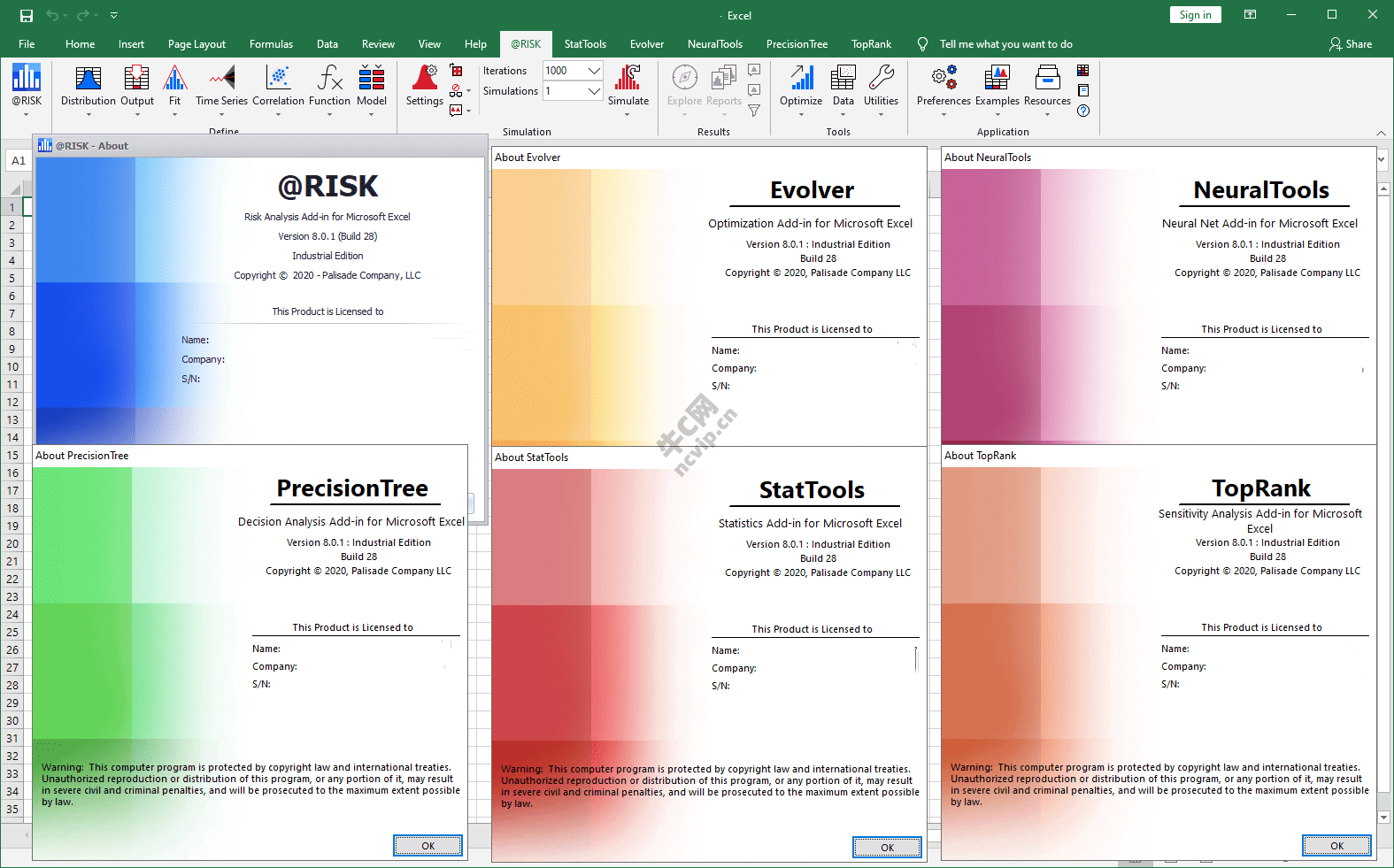
Task: Click the vertical scrollbar down arrow
Action: tap(1384, 818)
